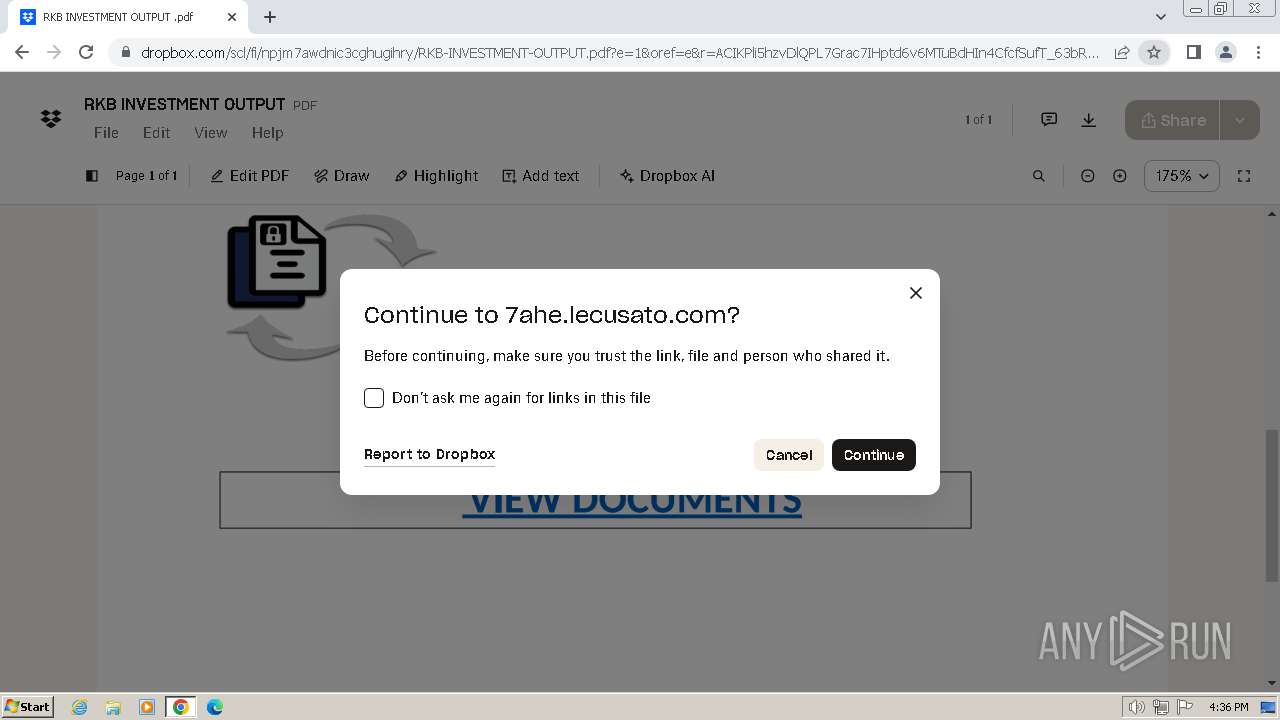Viewport: 1280px width, 720px height.
Task: Close the RKB INVESTMENT OUTPUT tab
Action: (x=232, y=17)
